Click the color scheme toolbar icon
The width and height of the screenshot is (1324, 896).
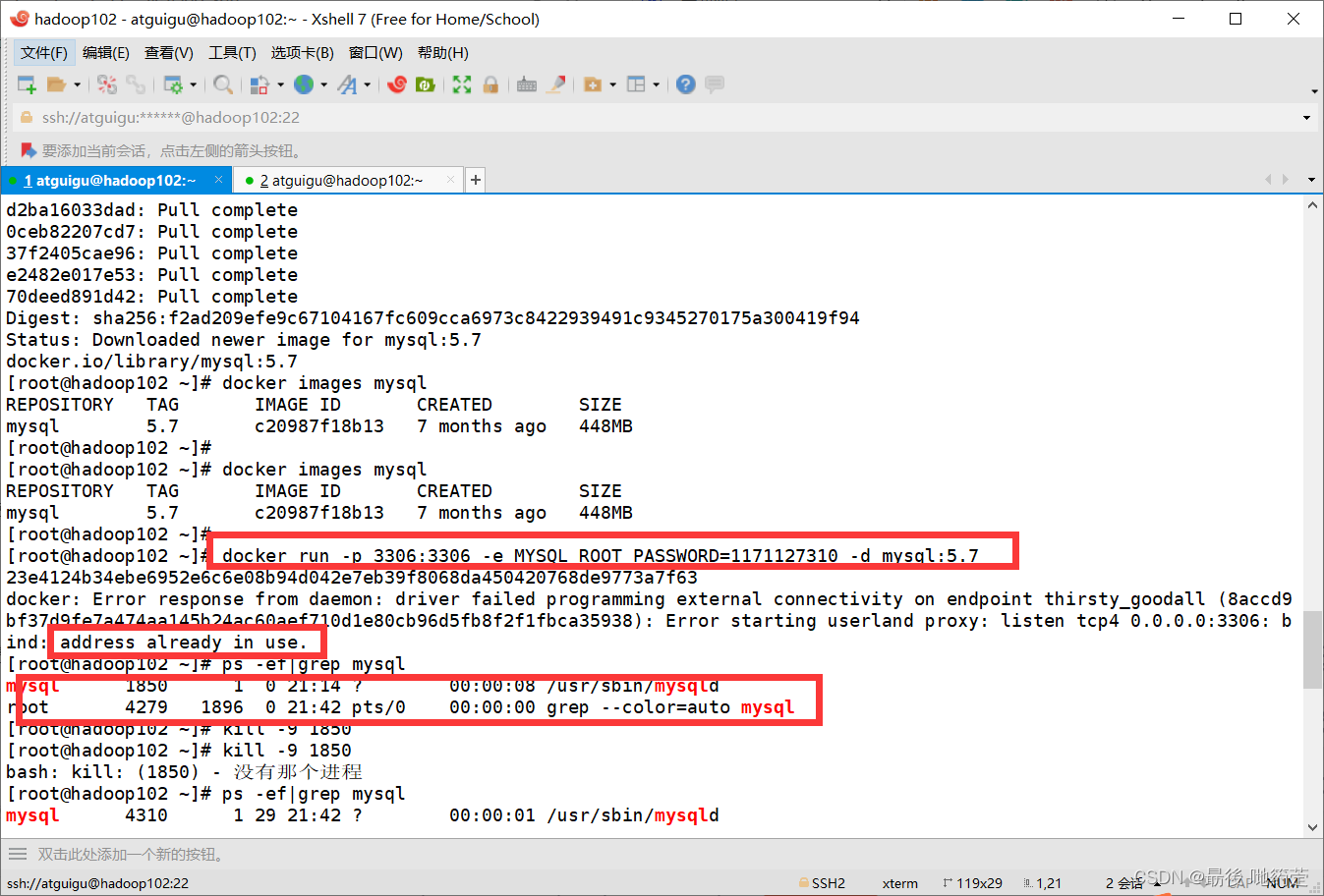[x=259, y=84]
